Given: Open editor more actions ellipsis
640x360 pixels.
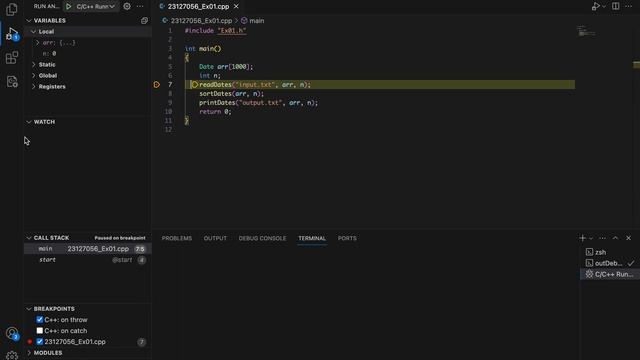Looking at the screenshot, I should click(x=629, y=7).
